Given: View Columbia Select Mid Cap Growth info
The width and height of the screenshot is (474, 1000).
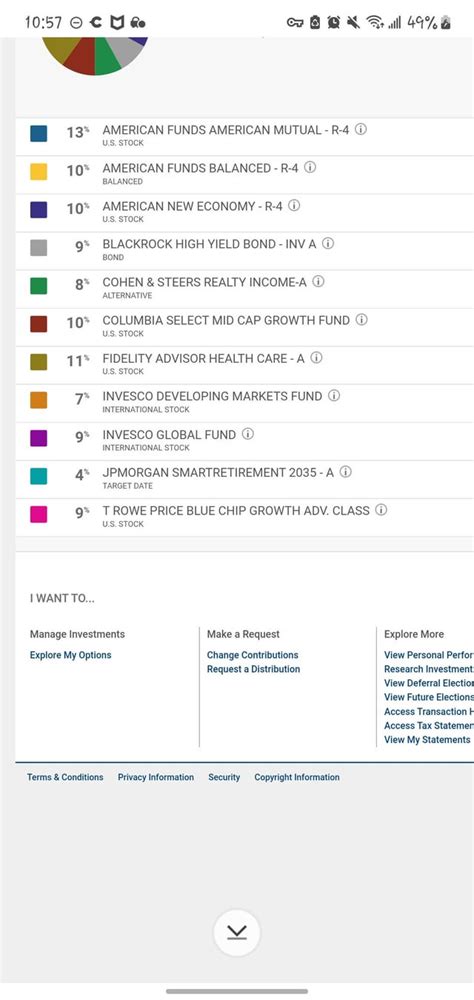Looking at the screenshot, I should (362, 320).
